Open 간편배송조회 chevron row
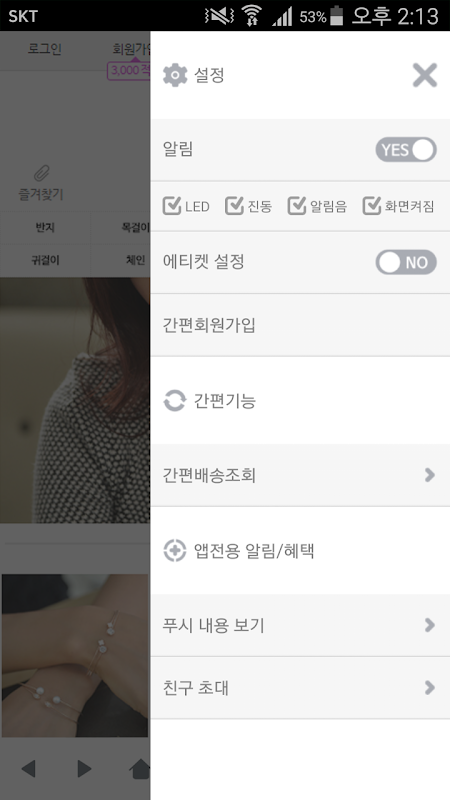Screen dimensions: 450x800 pyautogui.click(x=300, y=475)
